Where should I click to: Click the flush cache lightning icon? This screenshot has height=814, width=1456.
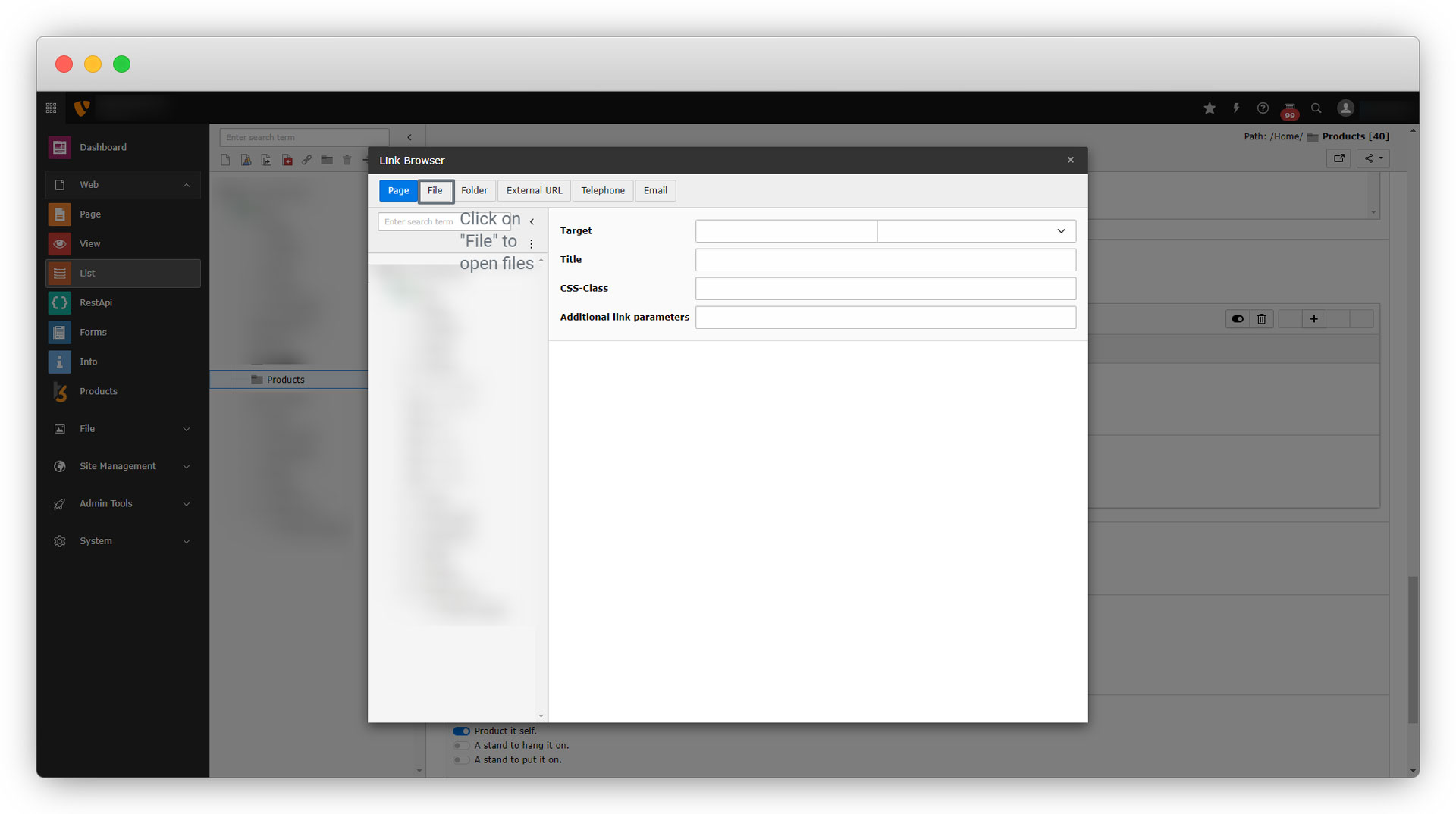pyautogui.click(x=1236, y=108)
